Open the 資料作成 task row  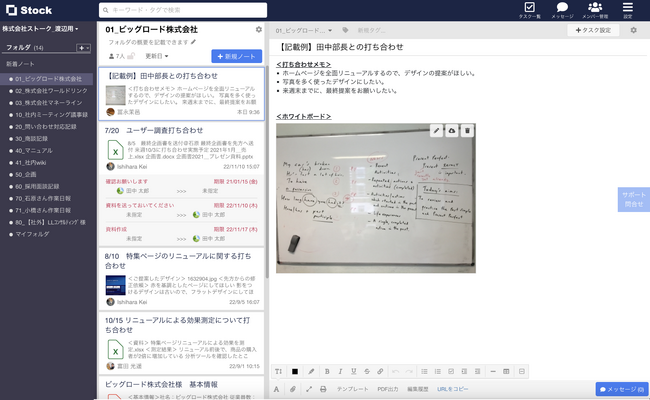[x=182, y=234]
